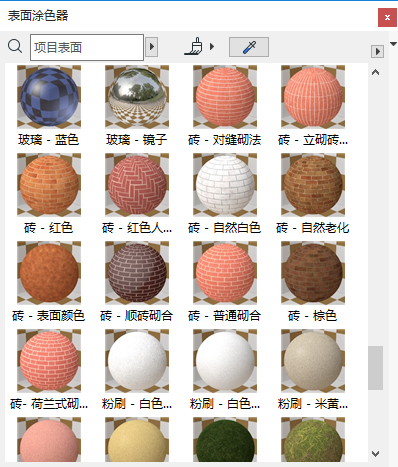Screen dimensions: 398x467
Task: Open the small panel menu triangle
Action: pos(393,44)
